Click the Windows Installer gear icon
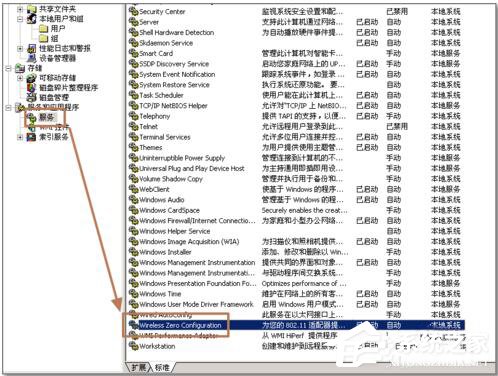The image size is (498, 376). (133, 252)
